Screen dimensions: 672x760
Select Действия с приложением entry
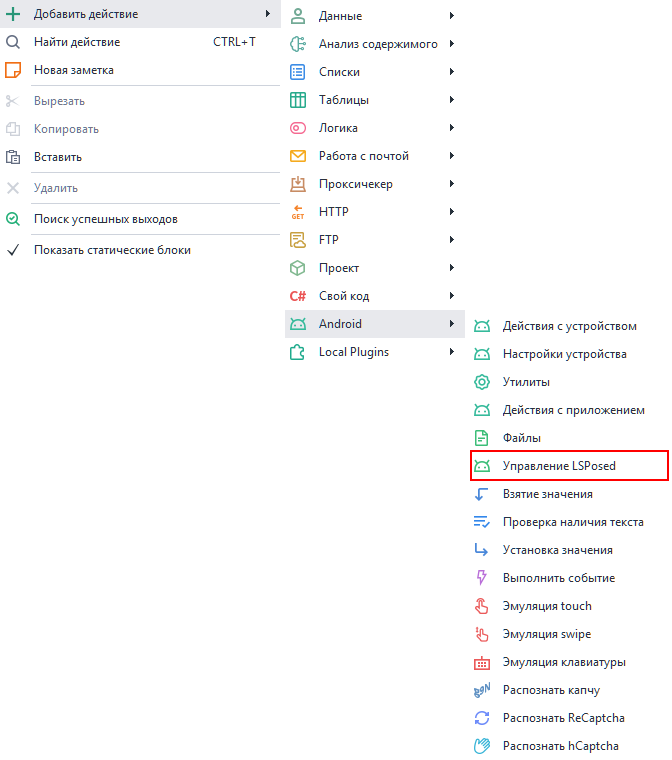coord(573,410)
